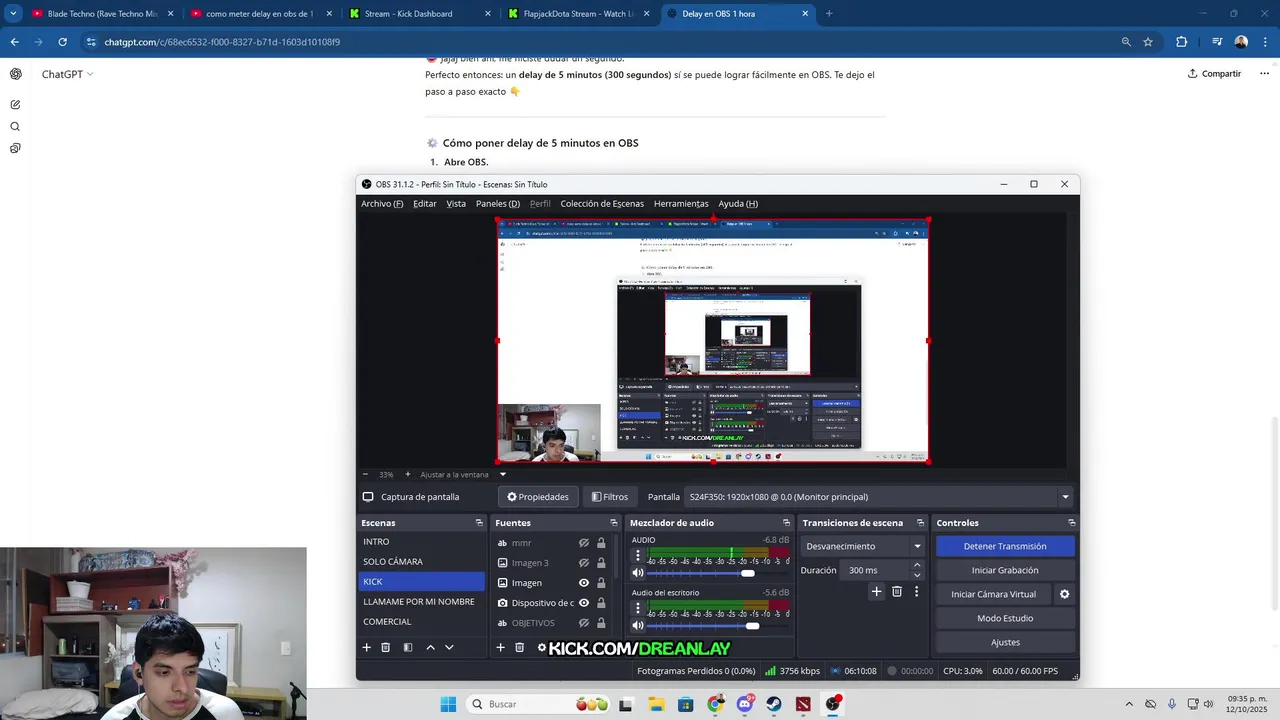The image size is (1280, 720).
Task: Open Colección de Escenas menu
Action: 602,203
